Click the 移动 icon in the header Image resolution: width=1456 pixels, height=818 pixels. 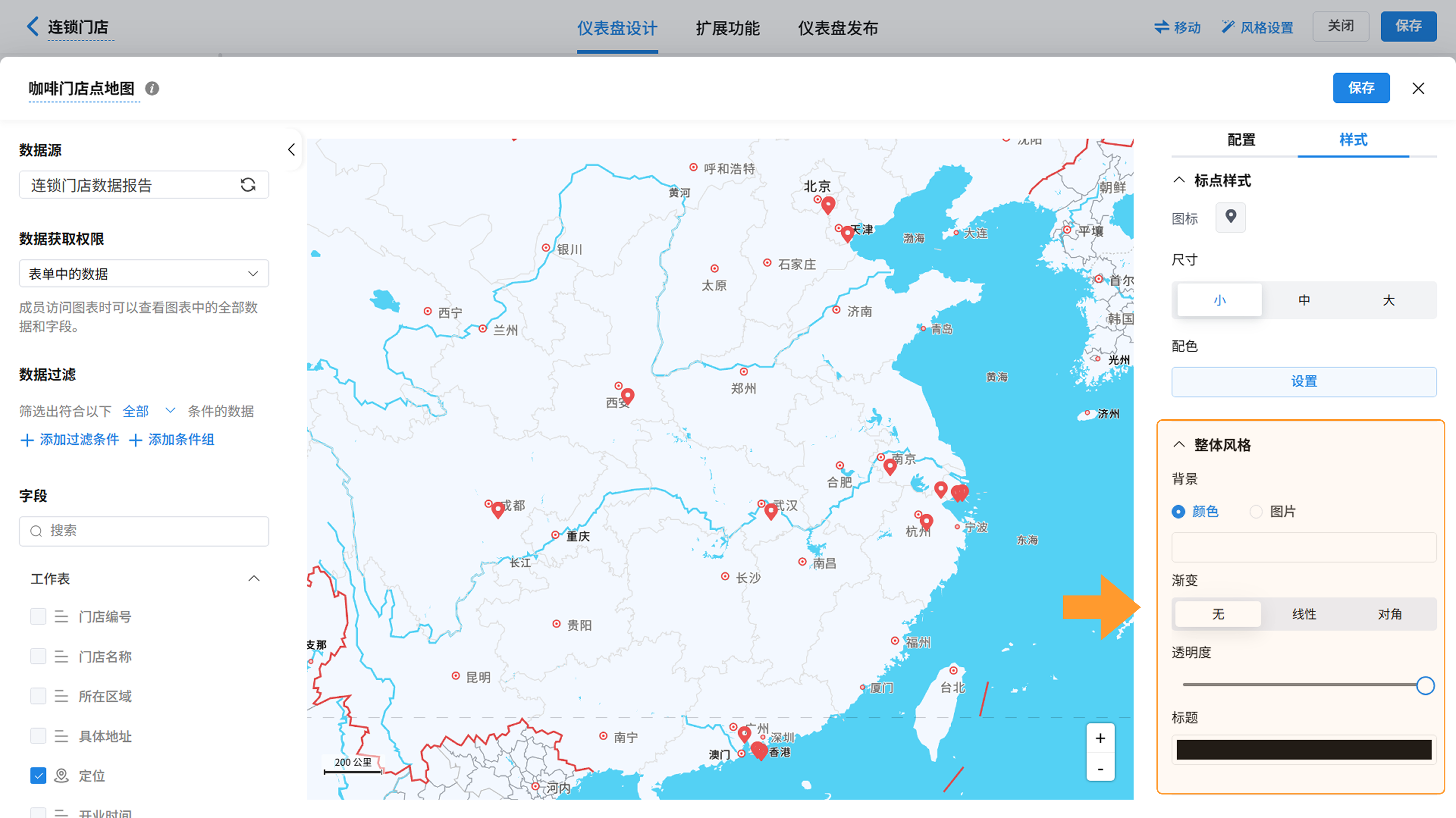tap(1162, 27)
